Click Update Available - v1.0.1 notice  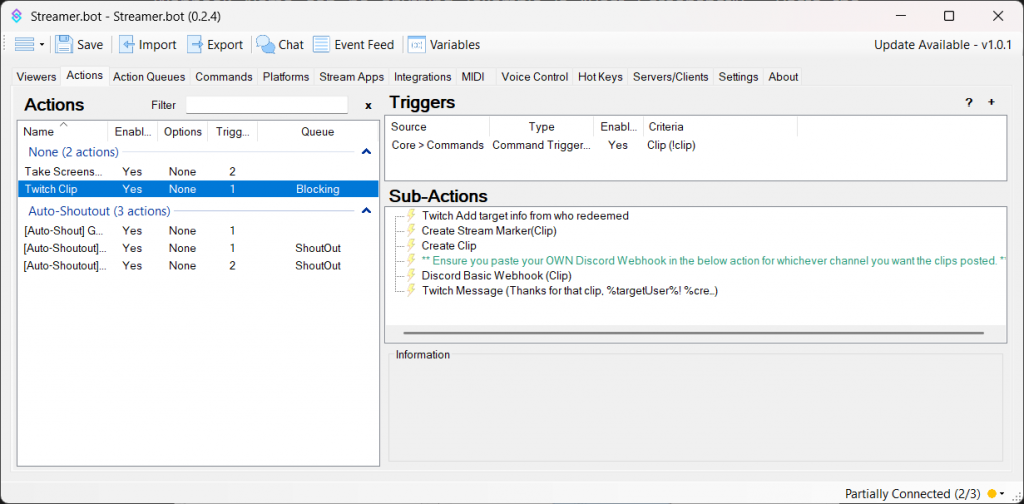pyautogui.click(x=943, y=45)
